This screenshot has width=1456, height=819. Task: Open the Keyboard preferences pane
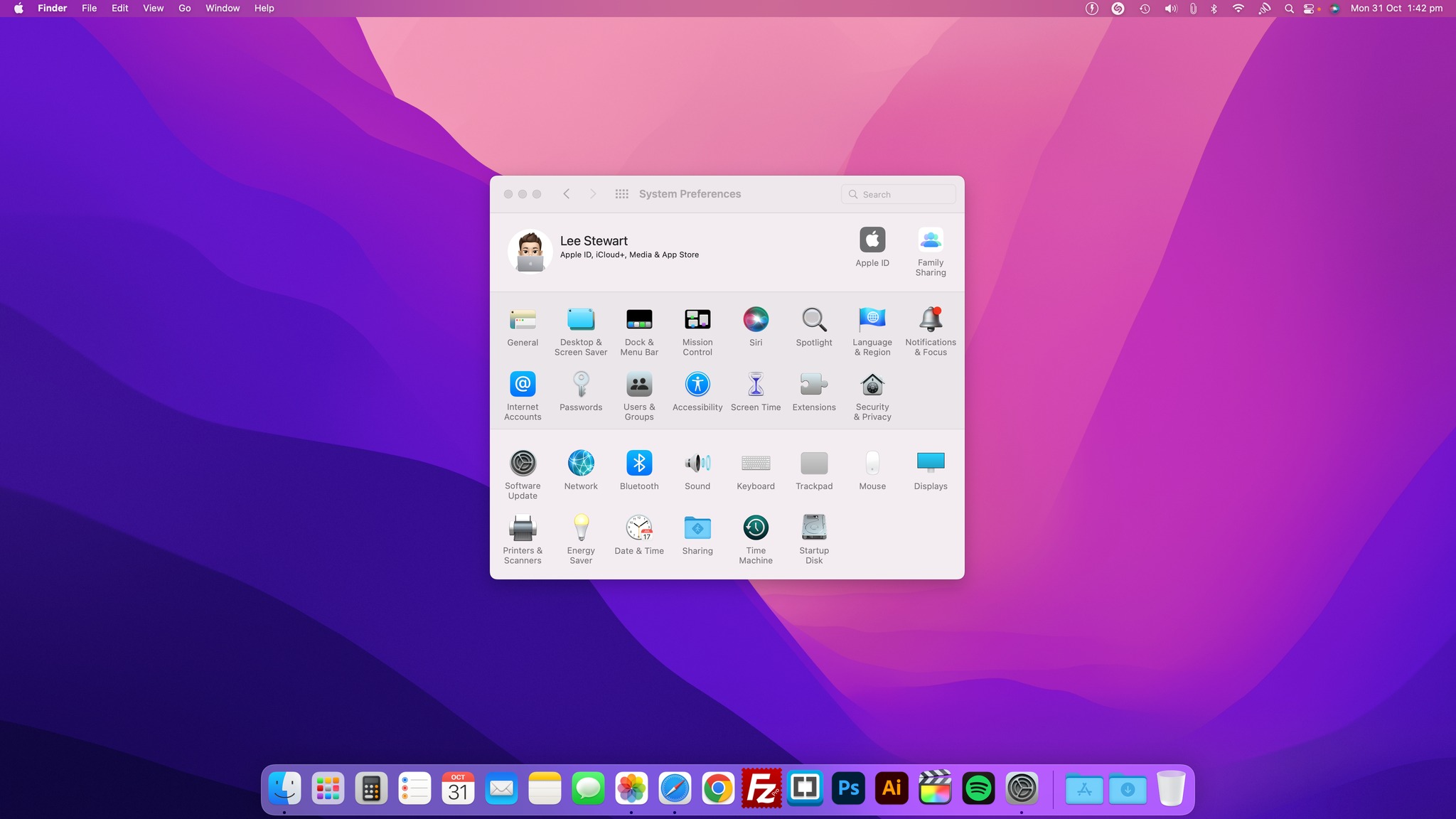pos(756,471)
